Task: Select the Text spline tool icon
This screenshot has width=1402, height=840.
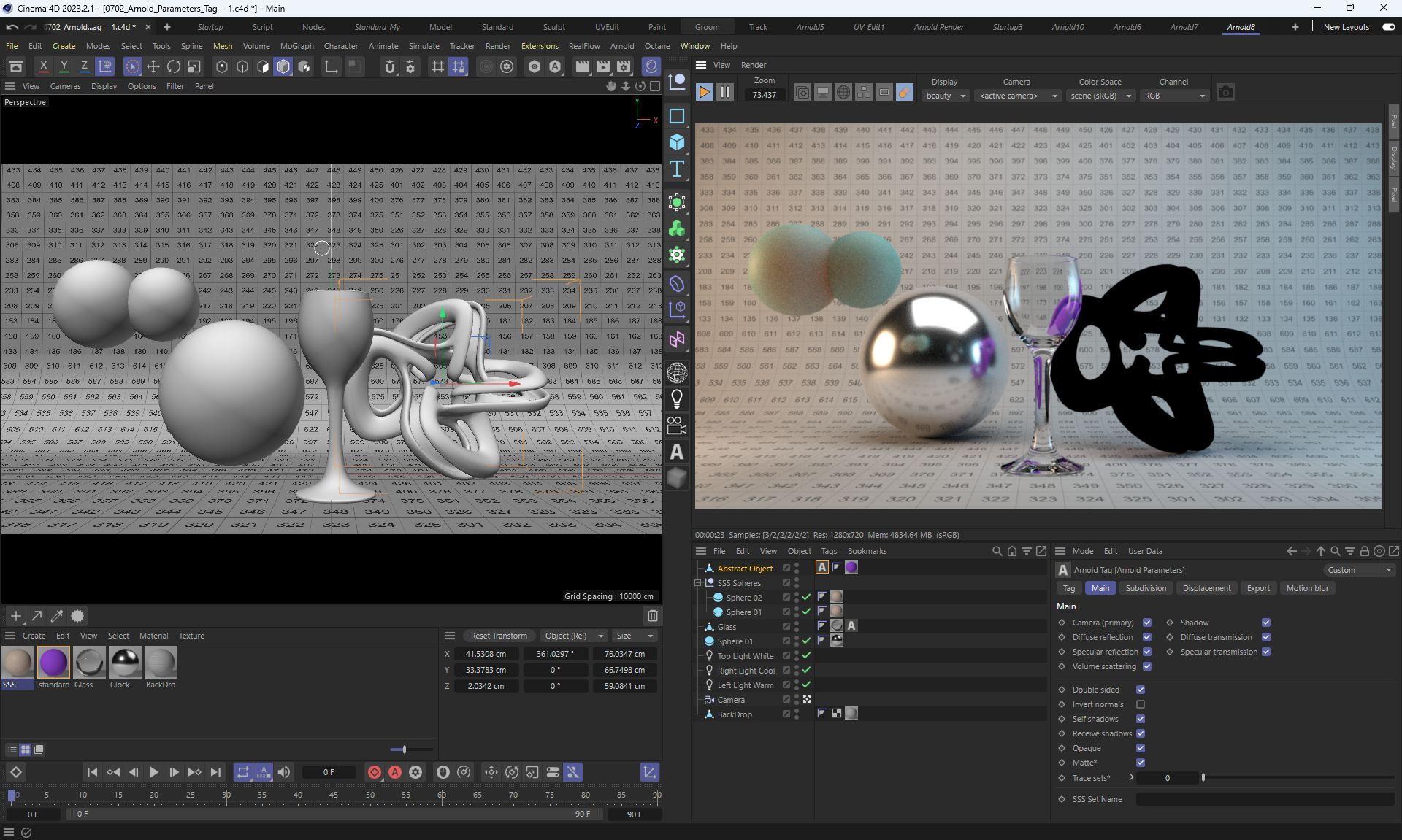Action: tap(677, 169)
